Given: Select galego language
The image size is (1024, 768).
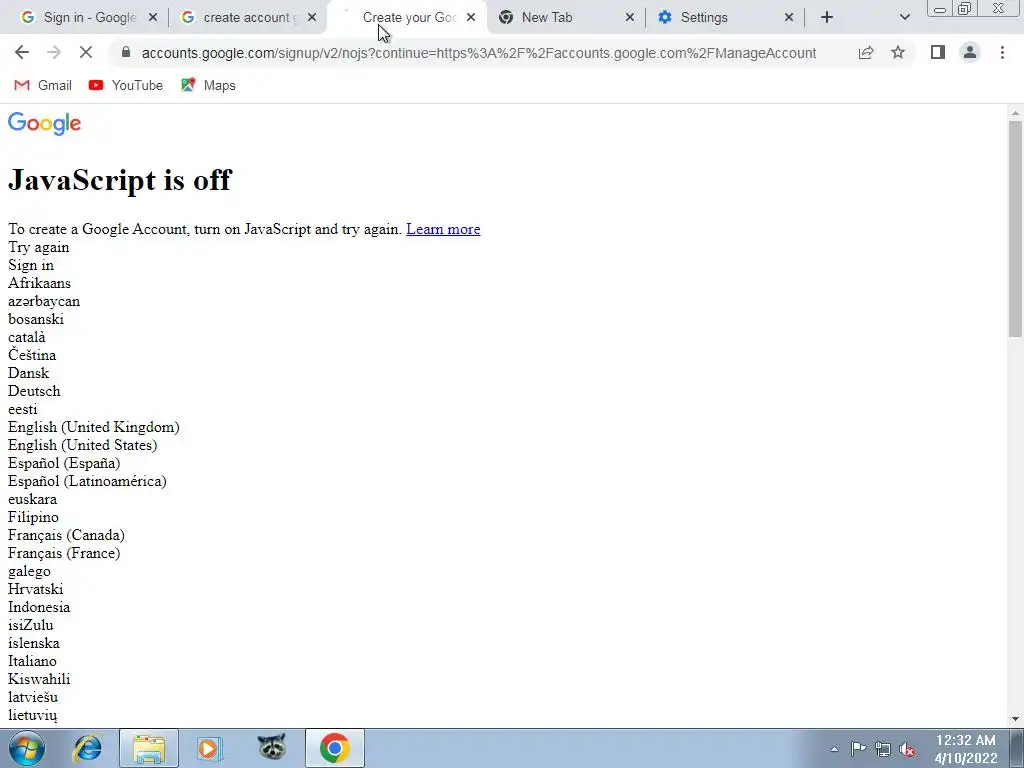Looking at the screenshot, I should coord(29,571).
